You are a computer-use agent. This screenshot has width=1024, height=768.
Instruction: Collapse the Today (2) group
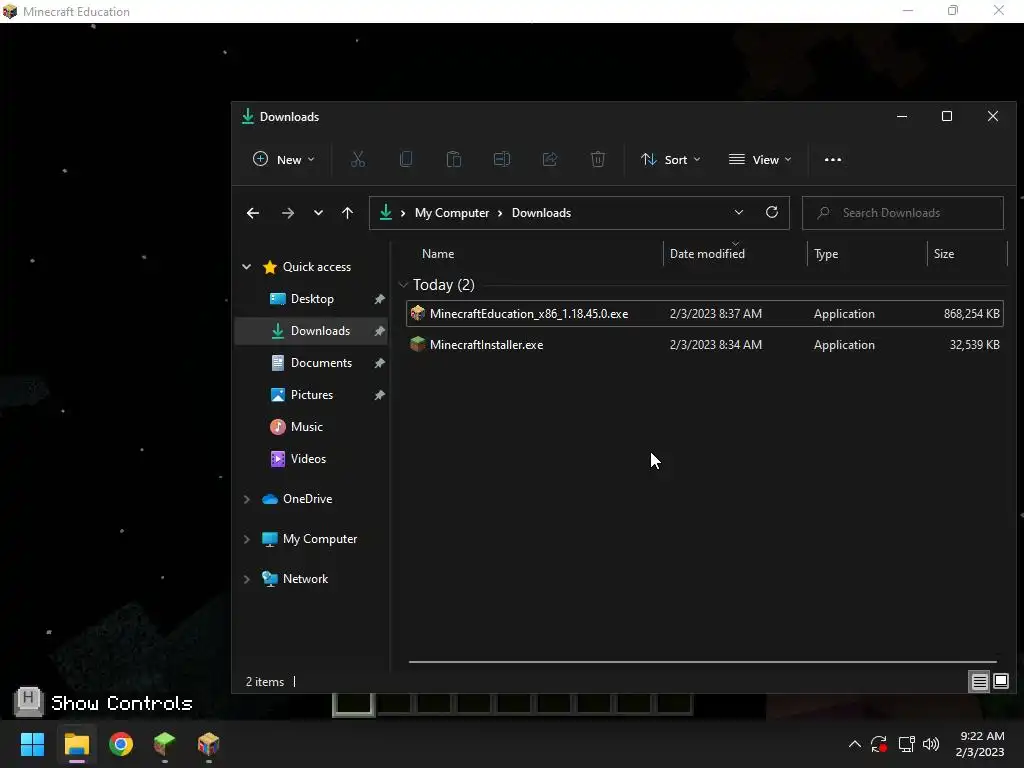coord(403,285)
